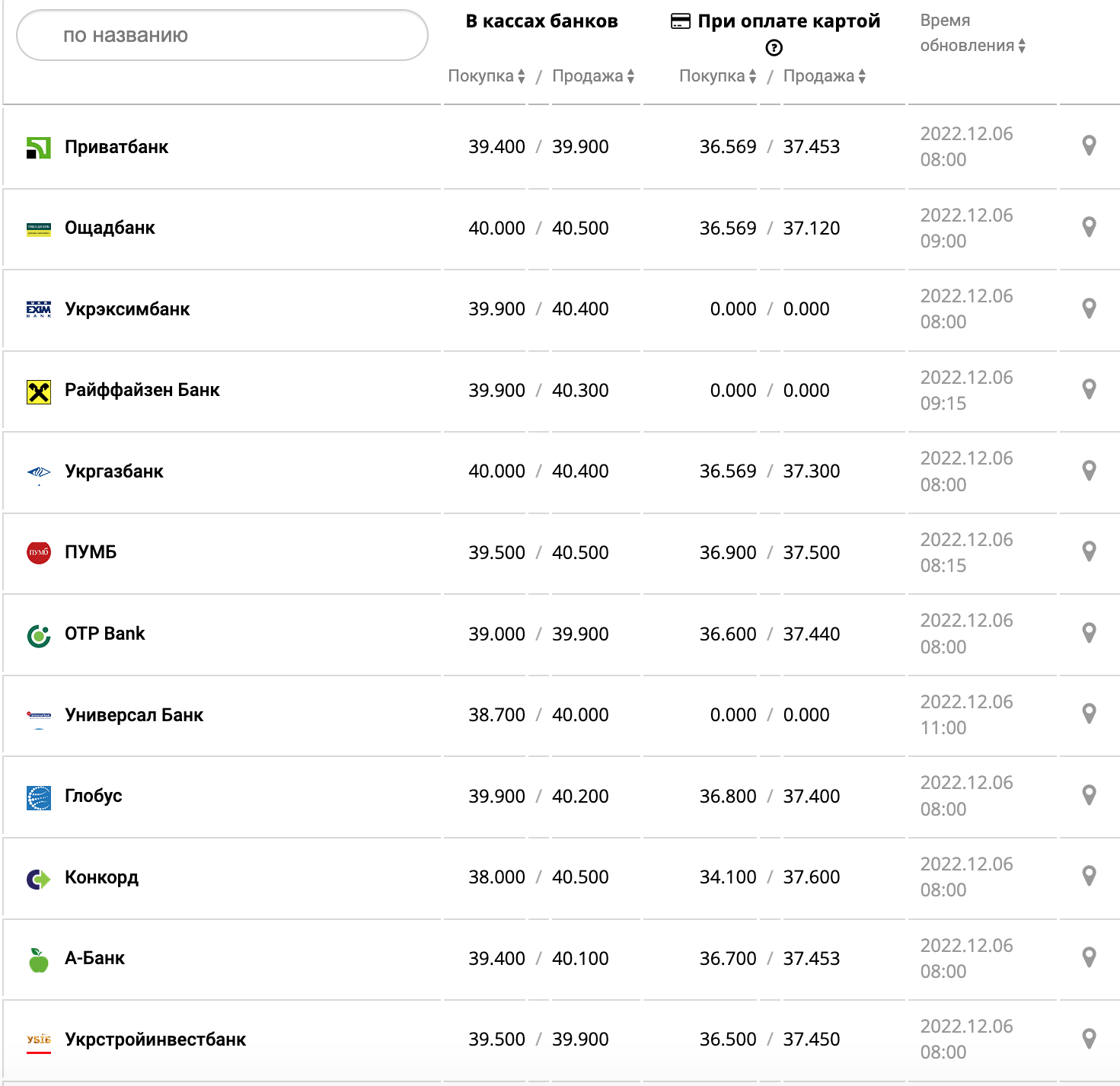1120x1086 pixels.
Task: Click the Приватбанк green logo
Action: tap(39, 148)
